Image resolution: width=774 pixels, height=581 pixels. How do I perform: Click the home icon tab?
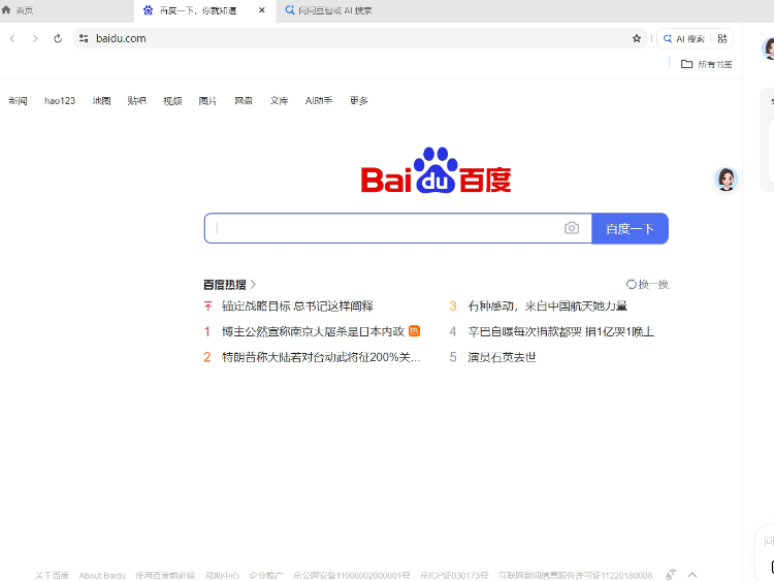pyautogui.click(x=17, y=10)
